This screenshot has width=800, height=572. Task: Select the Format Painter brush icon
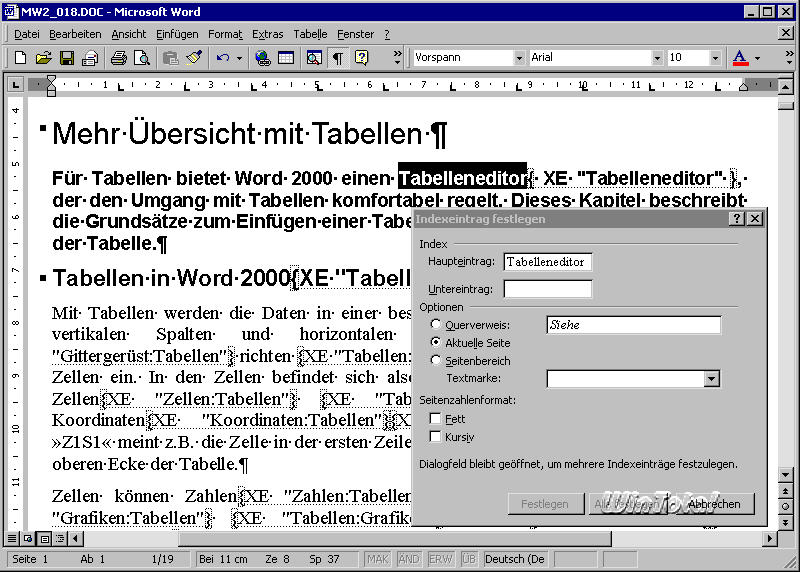[194, 58]
